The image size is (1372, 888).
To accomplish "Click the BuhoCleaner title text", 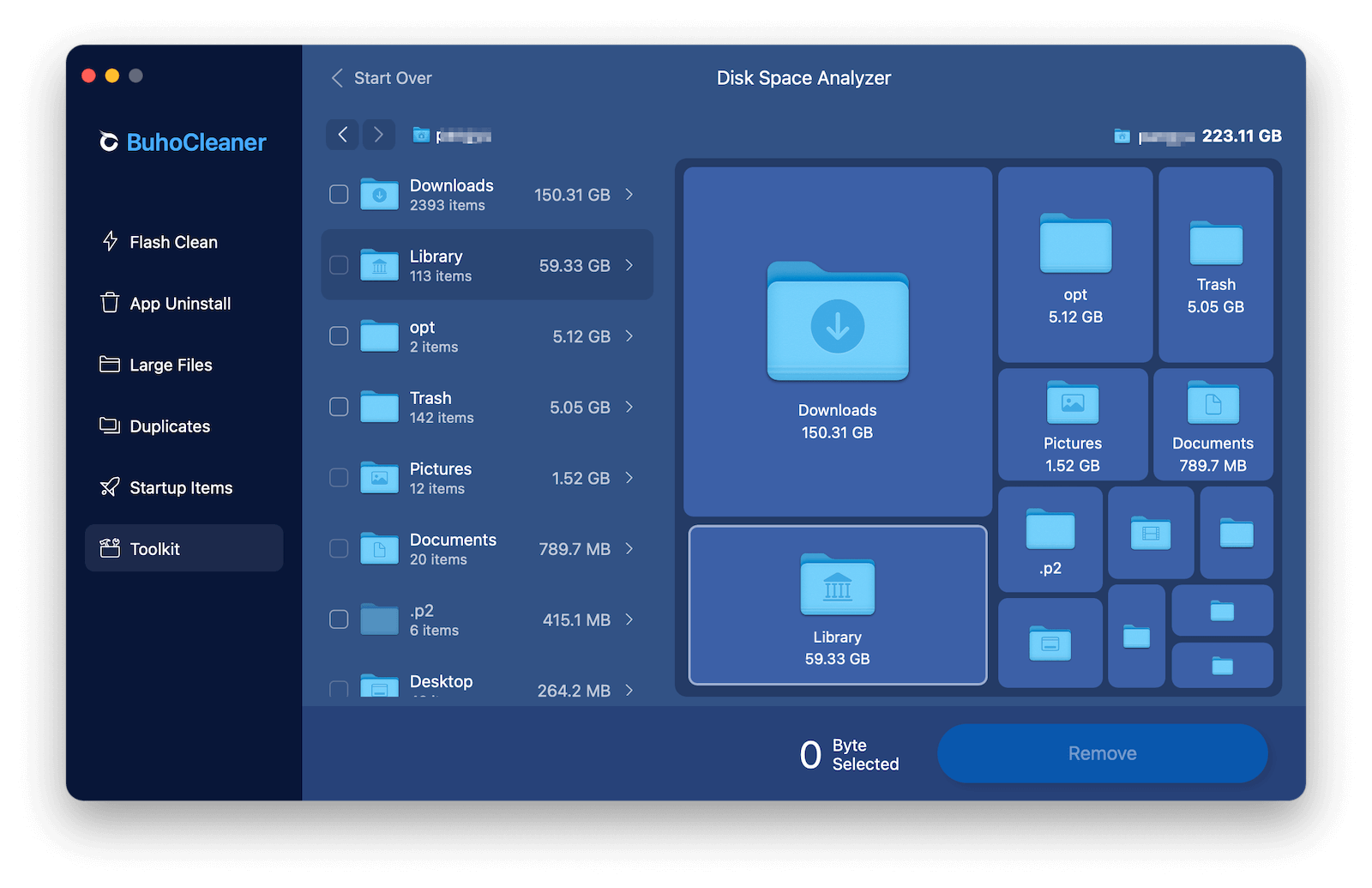I will coord(196,142).
